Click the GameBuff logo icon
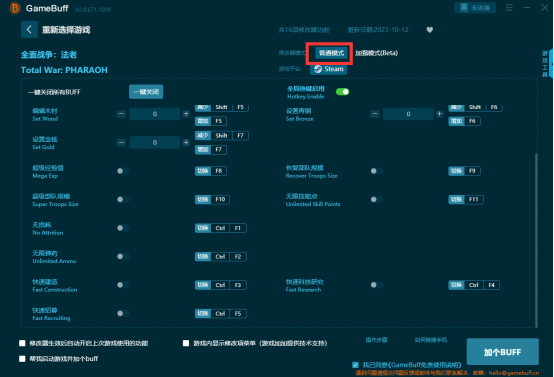The image size is (554, 377). [15, 8]
